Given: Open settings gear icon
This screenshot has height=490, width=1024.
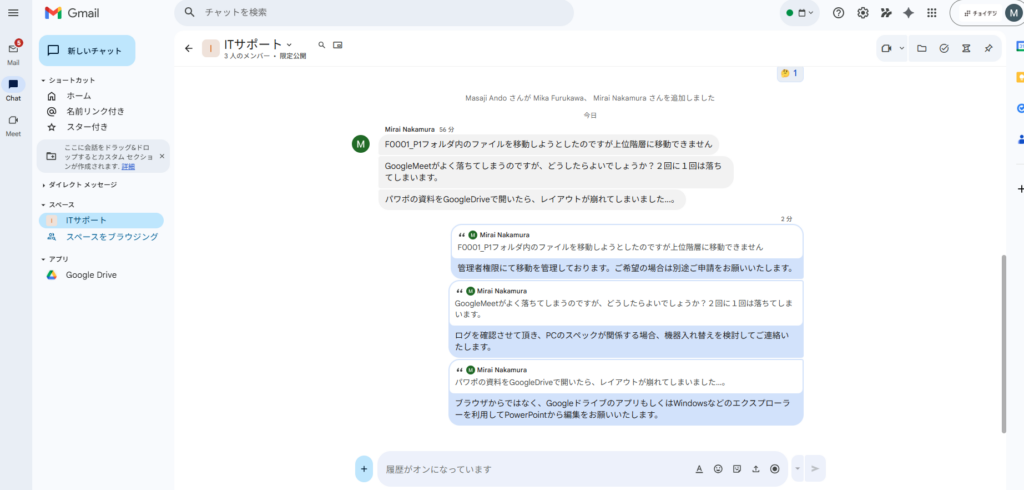Looking at the screenshot, I should point(863,12).
